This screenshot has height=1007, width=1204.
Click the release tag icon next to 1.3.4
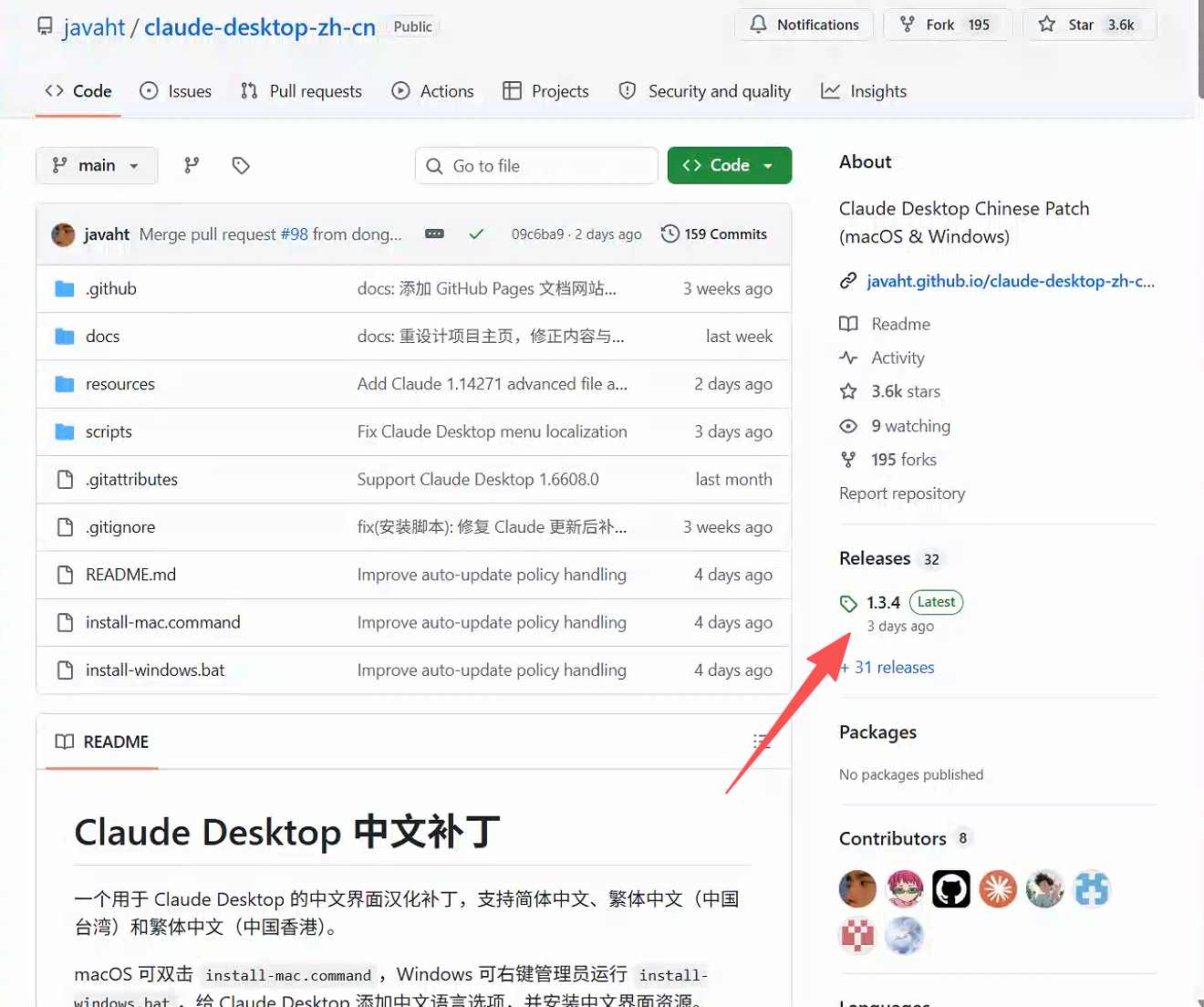848,603
